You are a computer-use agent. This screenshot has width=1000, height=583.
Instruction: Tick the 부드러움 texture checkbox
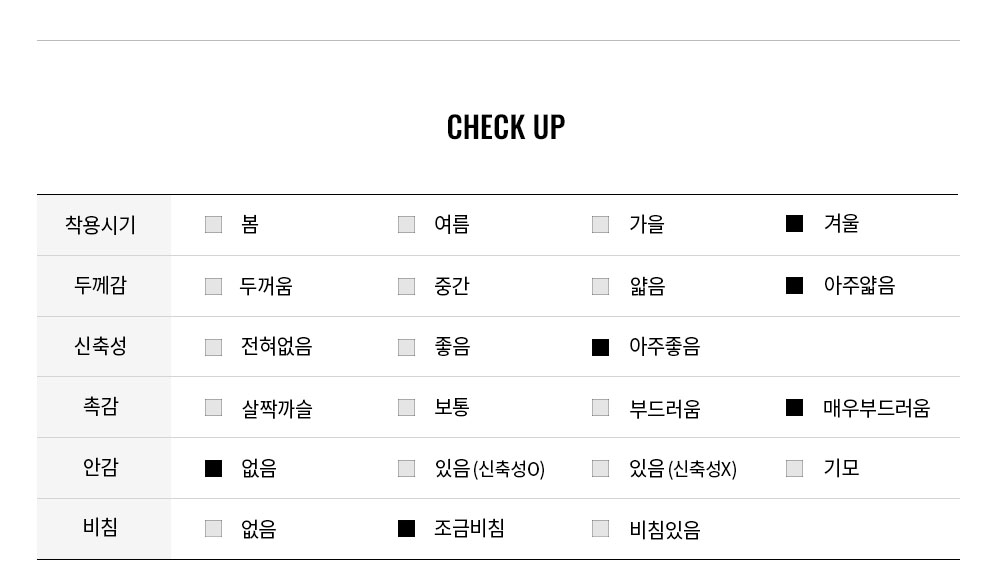tap(600, 407)
